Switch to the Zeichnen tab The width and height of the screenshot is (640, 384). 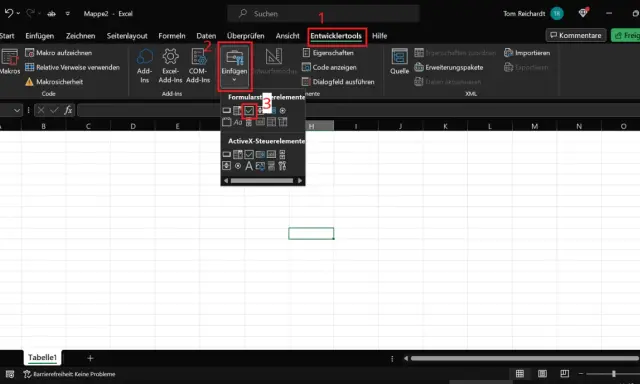(80, 36)
